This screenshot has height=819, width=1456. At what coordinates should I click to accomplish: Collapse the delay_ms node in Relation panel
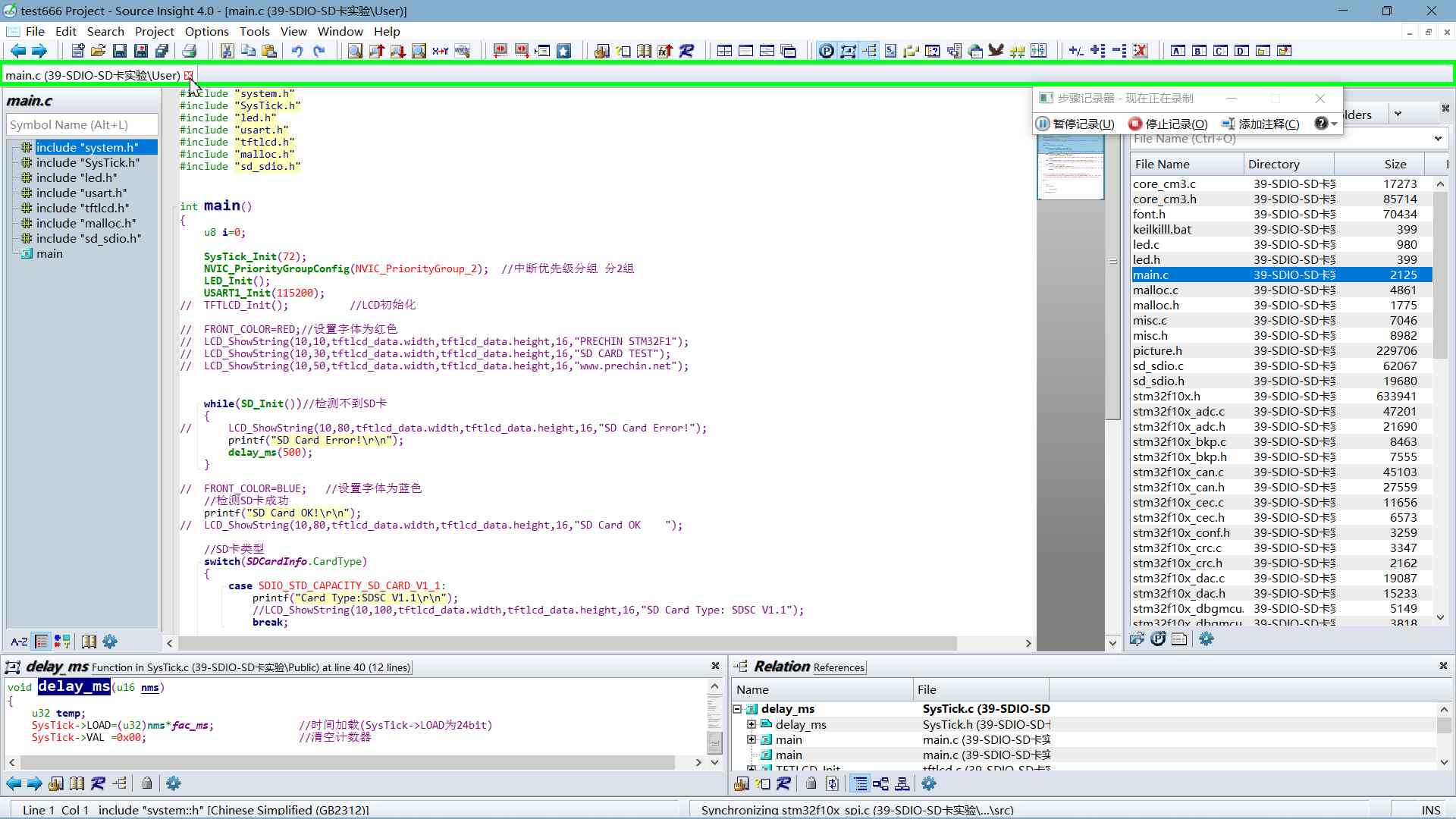tap(736, 708)
